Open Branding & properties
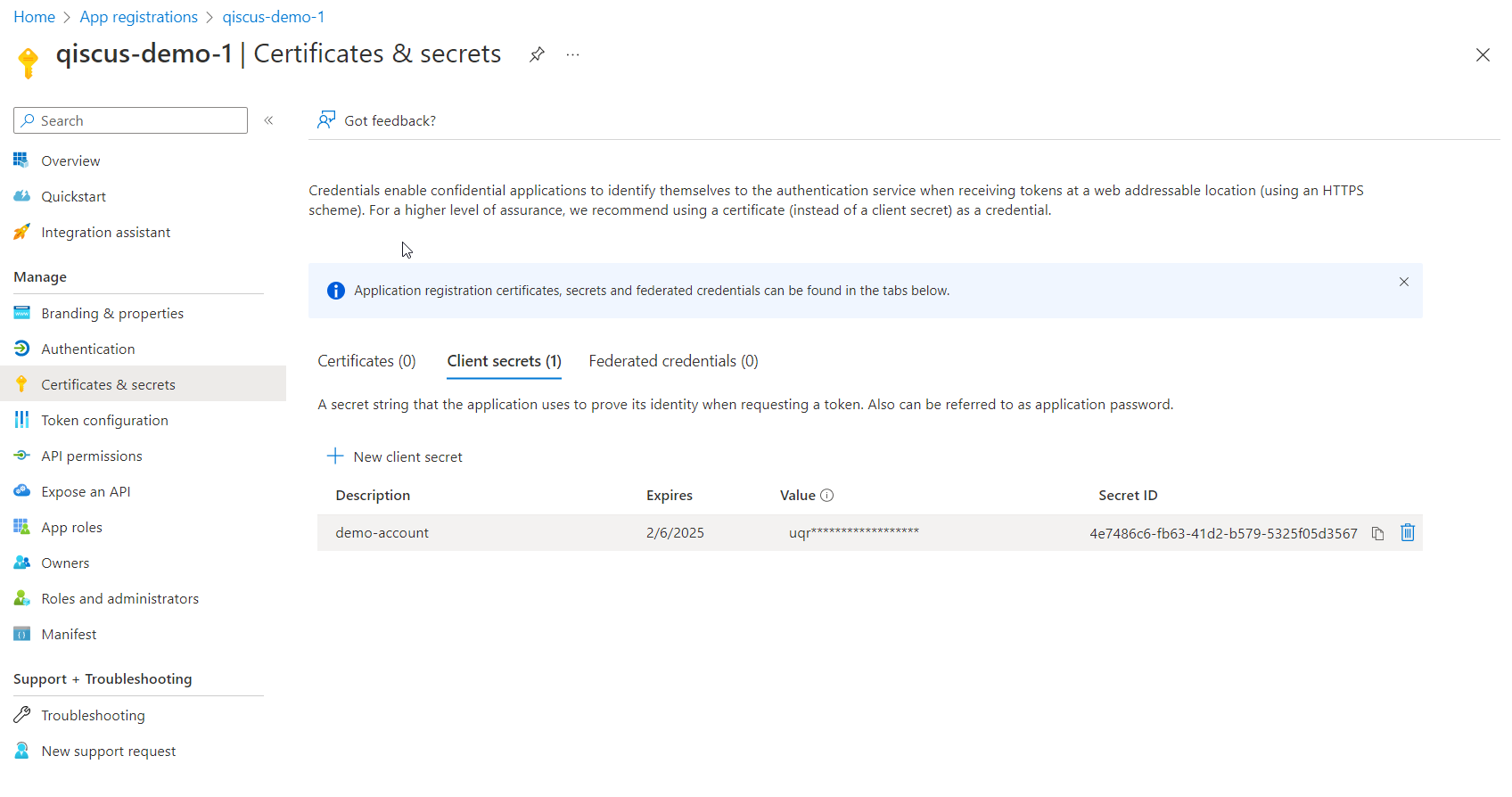The image size is (1512, 797). 112,313
